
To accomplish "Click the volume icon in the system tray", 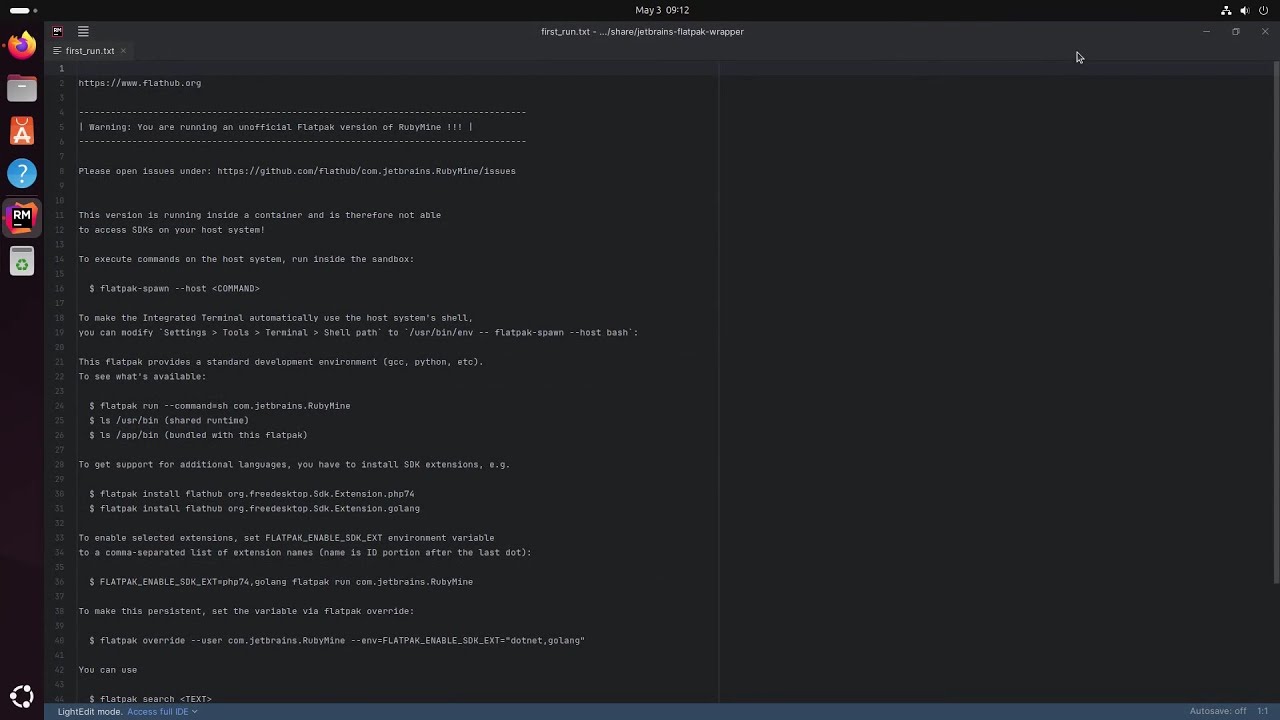I will 1244,10.
